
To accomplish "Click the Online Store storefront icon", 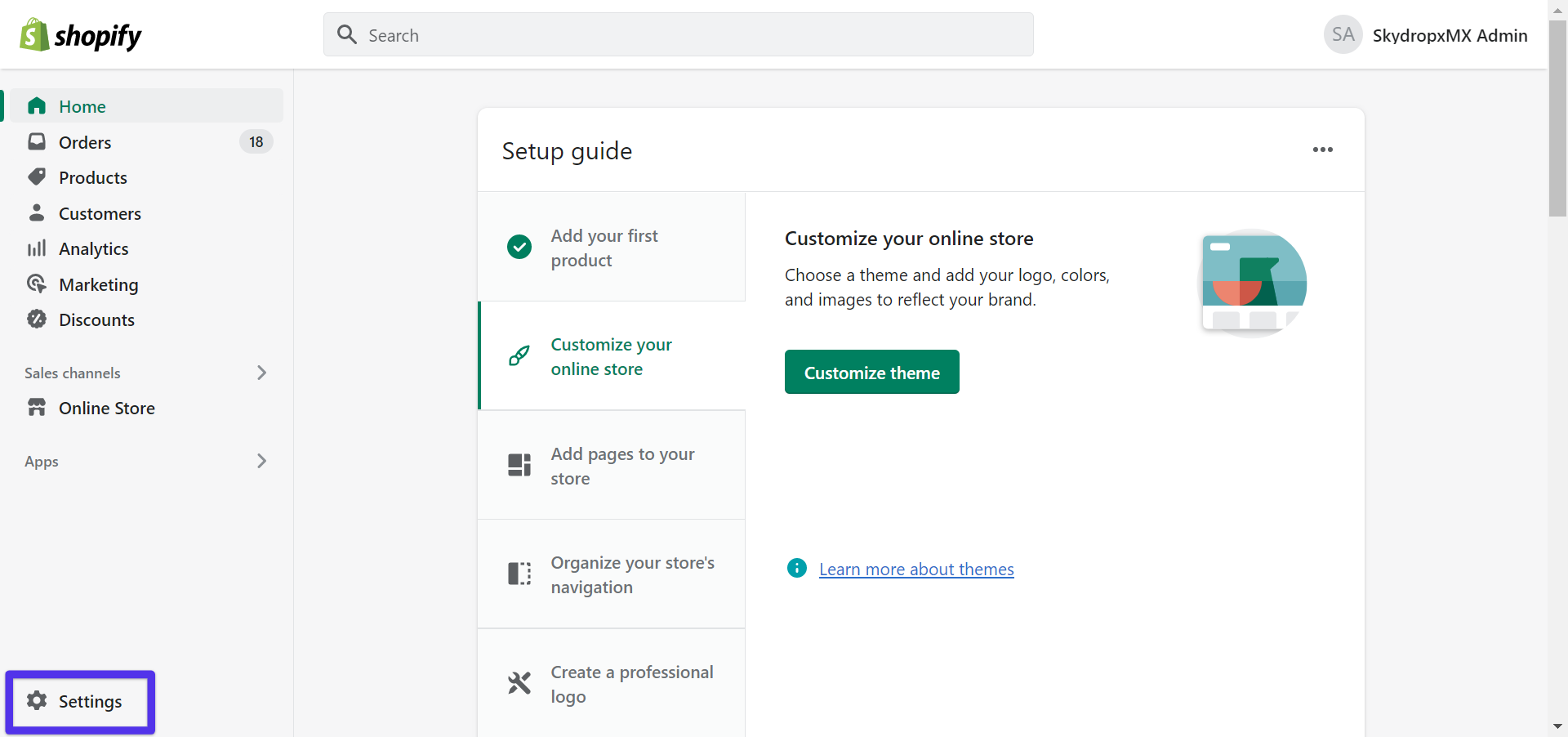I will pyautogui.click(x=37, y=407).
